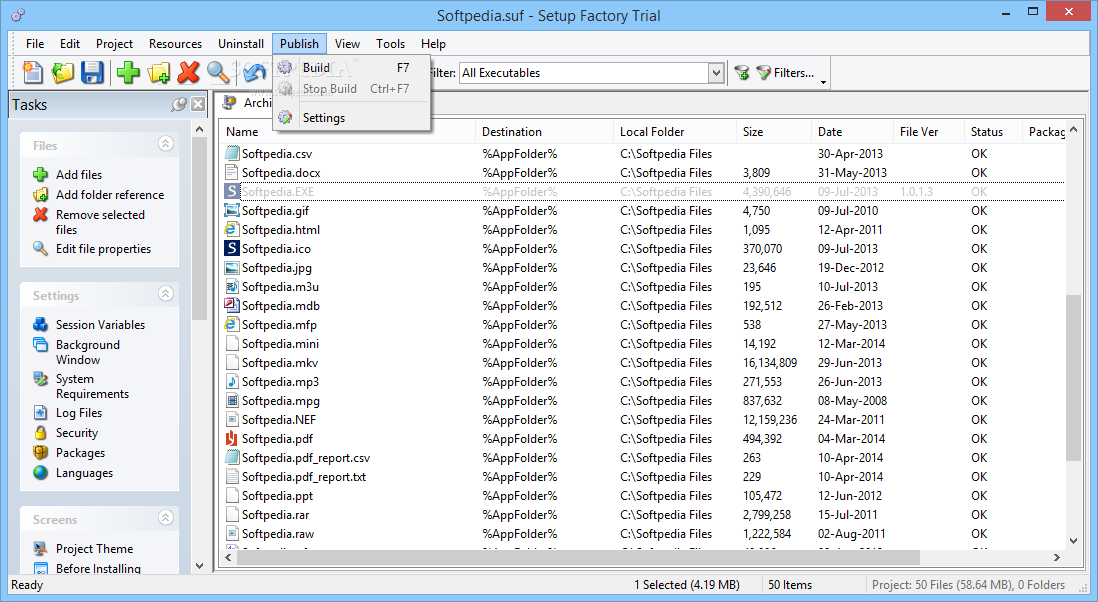Sort the list by the Name column header
1098x602 pixels.
[x=348, y=132]
